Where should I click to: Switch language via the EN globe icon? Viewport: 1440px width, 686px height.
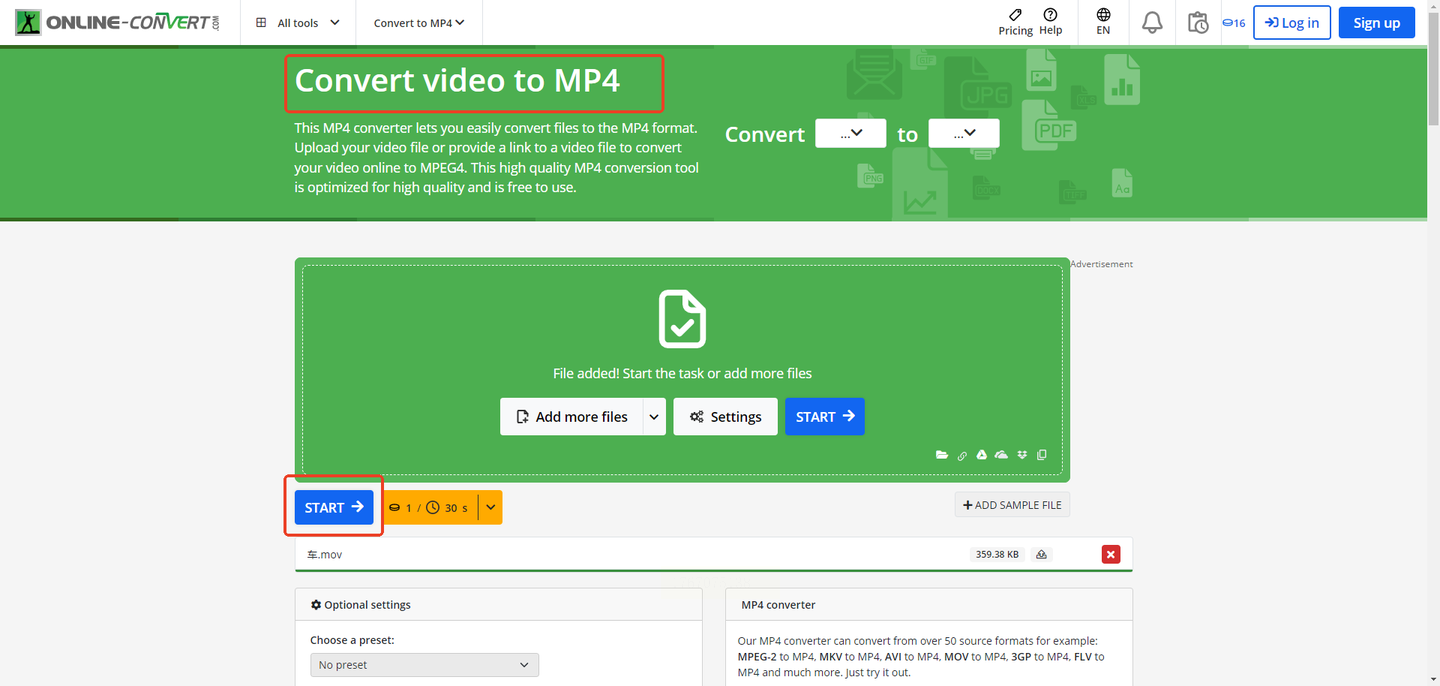(1103, 22)
